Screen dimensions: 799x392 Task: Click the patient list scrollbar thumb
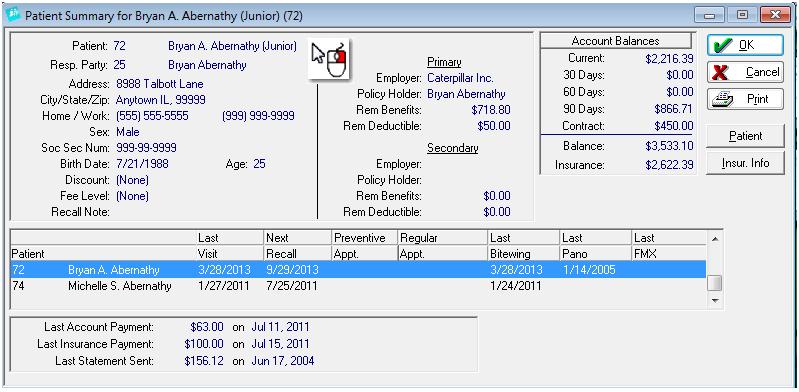[x=714, y=283]
